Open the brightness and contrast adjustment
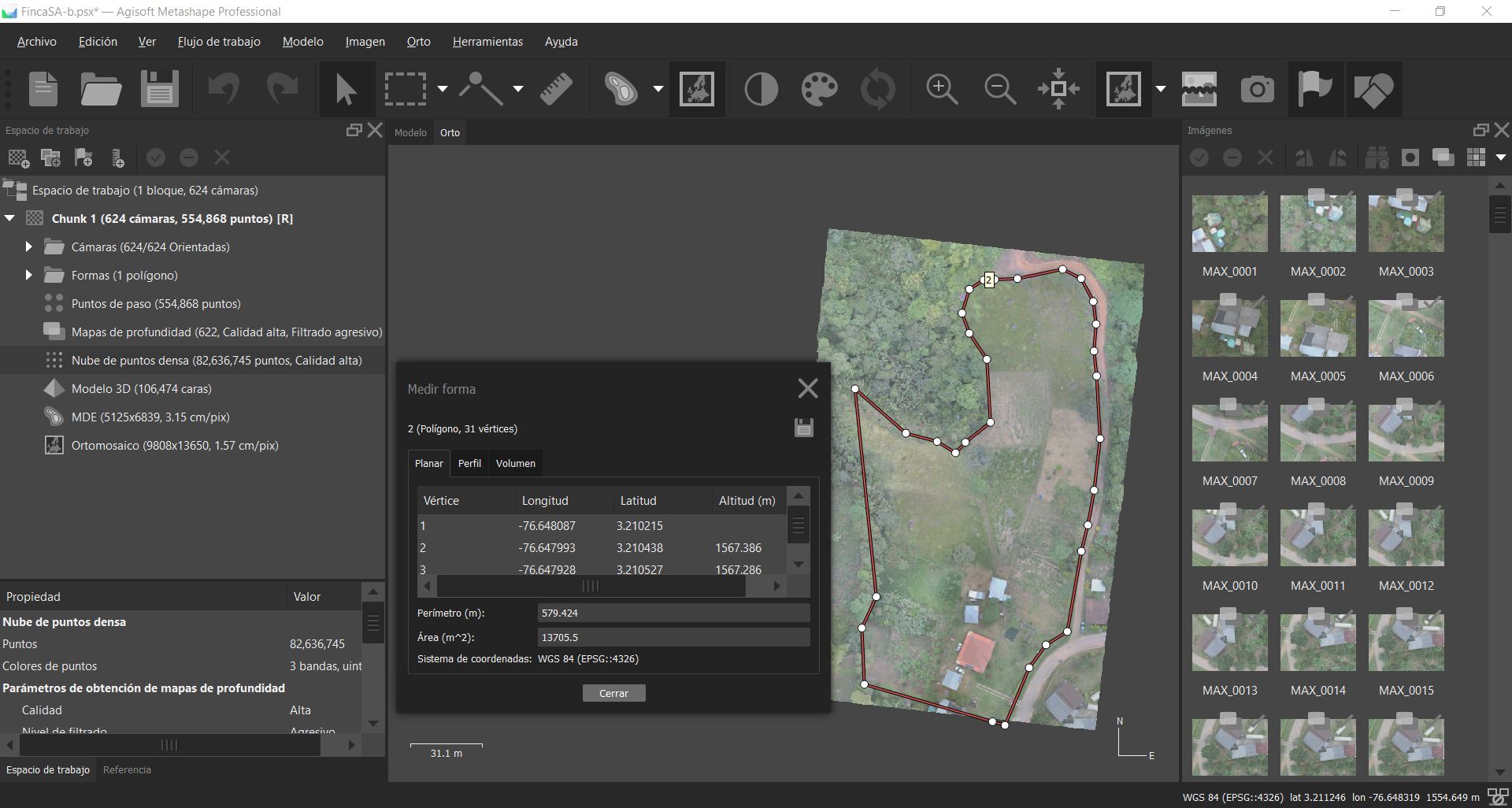 761,89
